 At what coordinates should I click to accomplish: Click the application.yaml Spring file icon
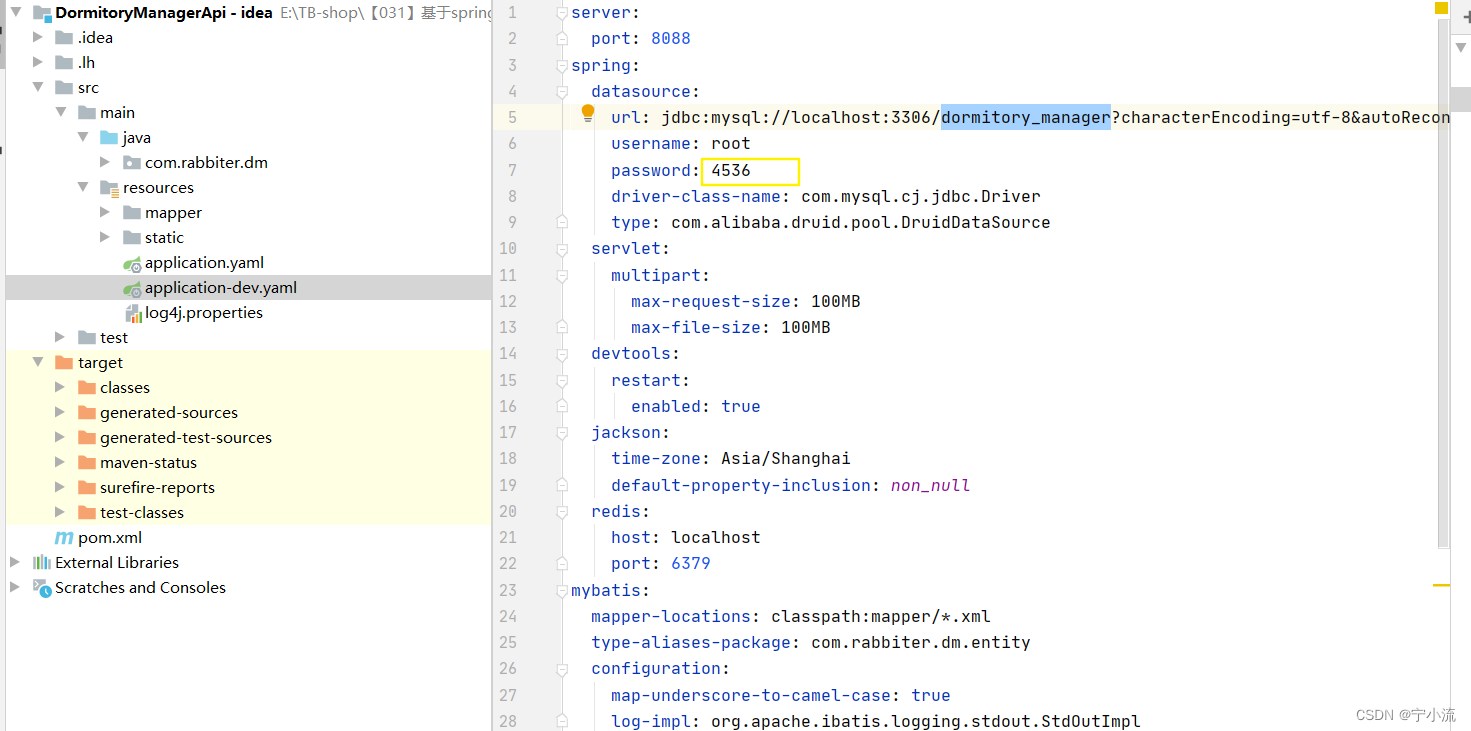(132, 263)
